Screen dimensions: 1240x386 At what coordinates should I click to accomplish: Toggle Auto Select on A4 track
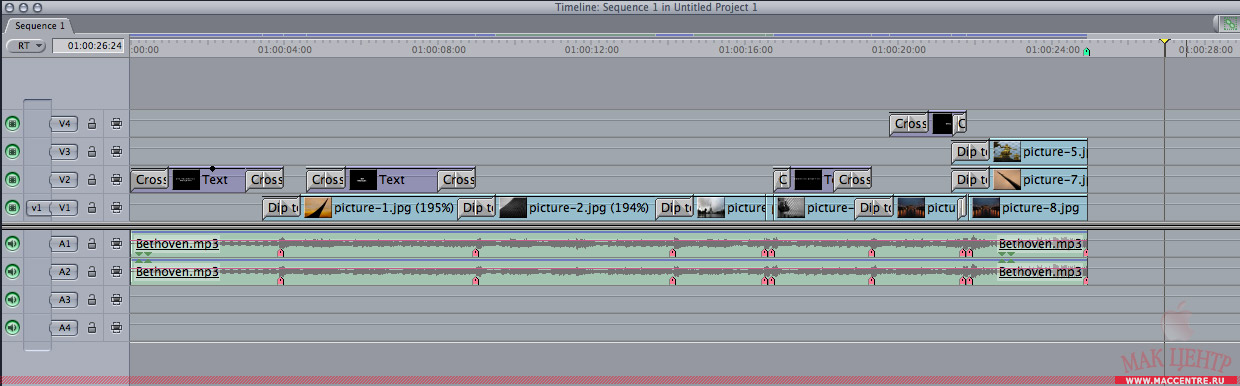[116, 327]
